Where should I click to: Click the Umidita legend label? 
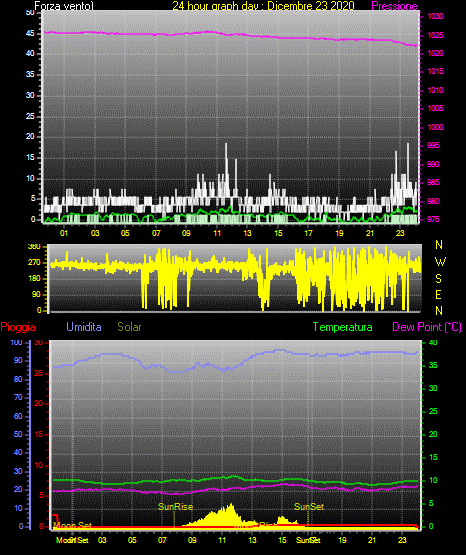point(84,326)
